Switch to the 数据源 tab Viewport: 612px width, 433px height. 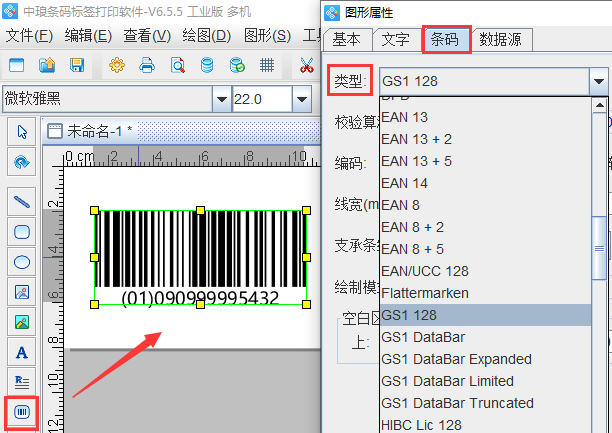click(504, 40)
